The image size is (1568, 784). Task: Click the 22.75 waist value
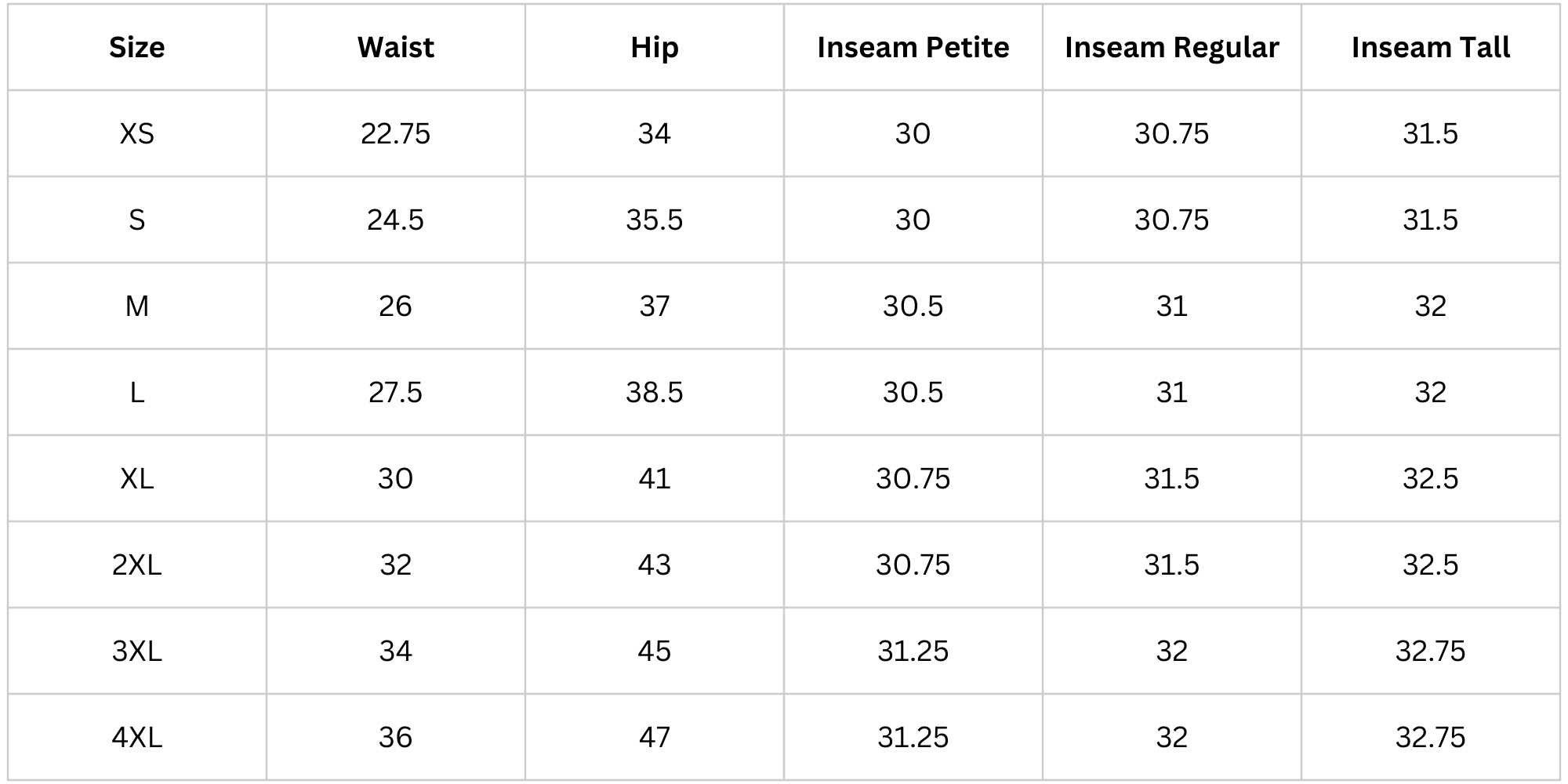(395, 134)
